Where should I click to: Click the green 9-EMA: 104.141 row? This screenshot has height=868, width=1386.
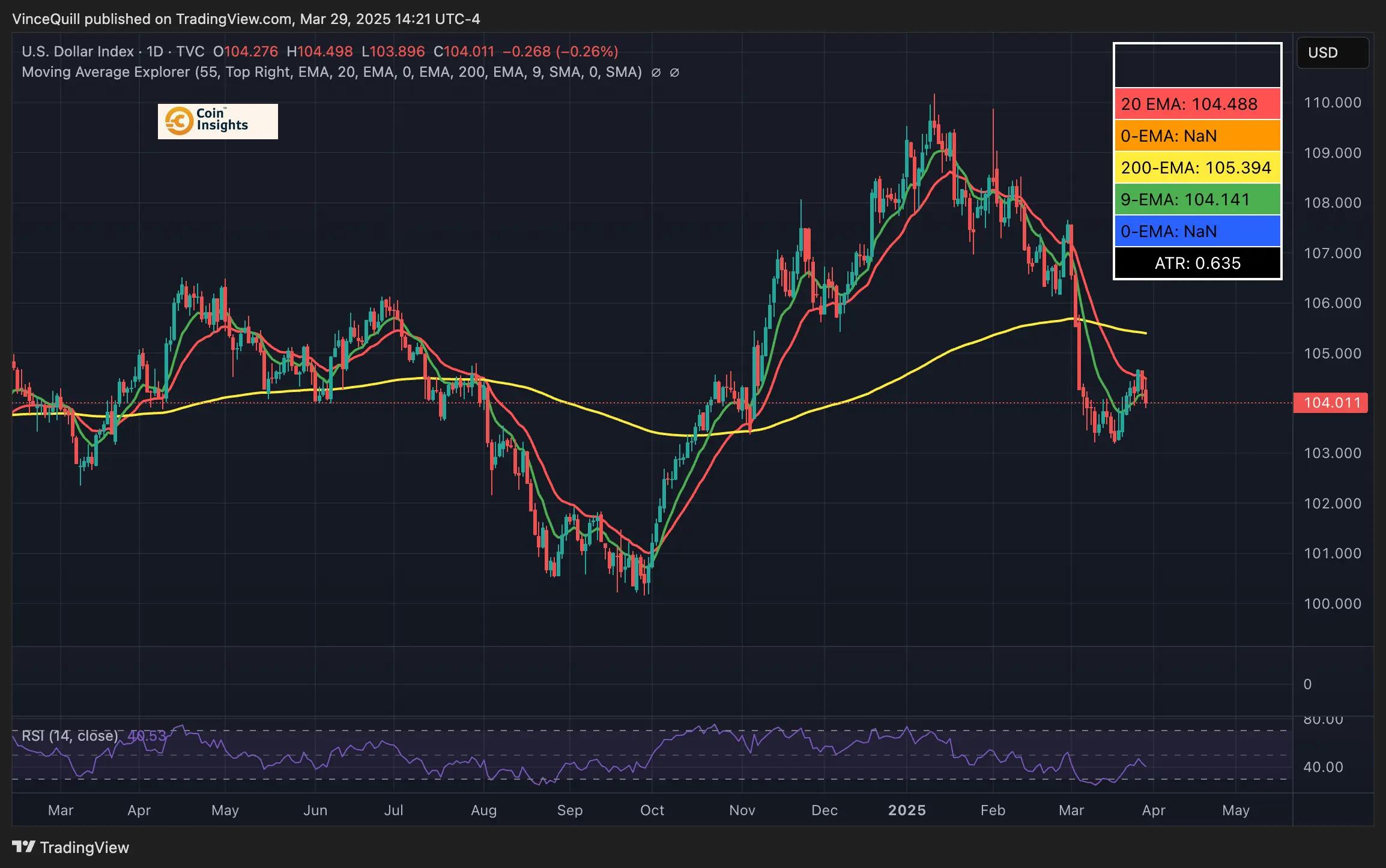(x=1197, y=199)
